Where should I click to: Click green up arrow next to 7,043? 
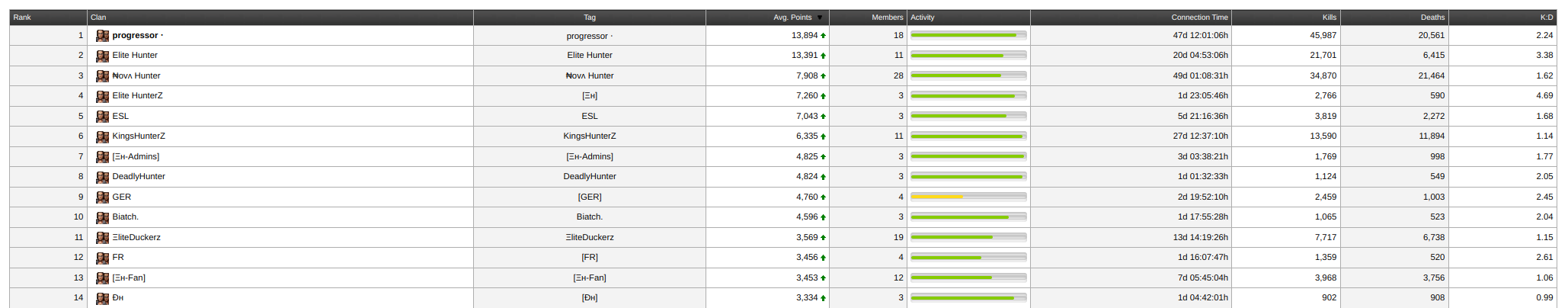tap(823, 117)
